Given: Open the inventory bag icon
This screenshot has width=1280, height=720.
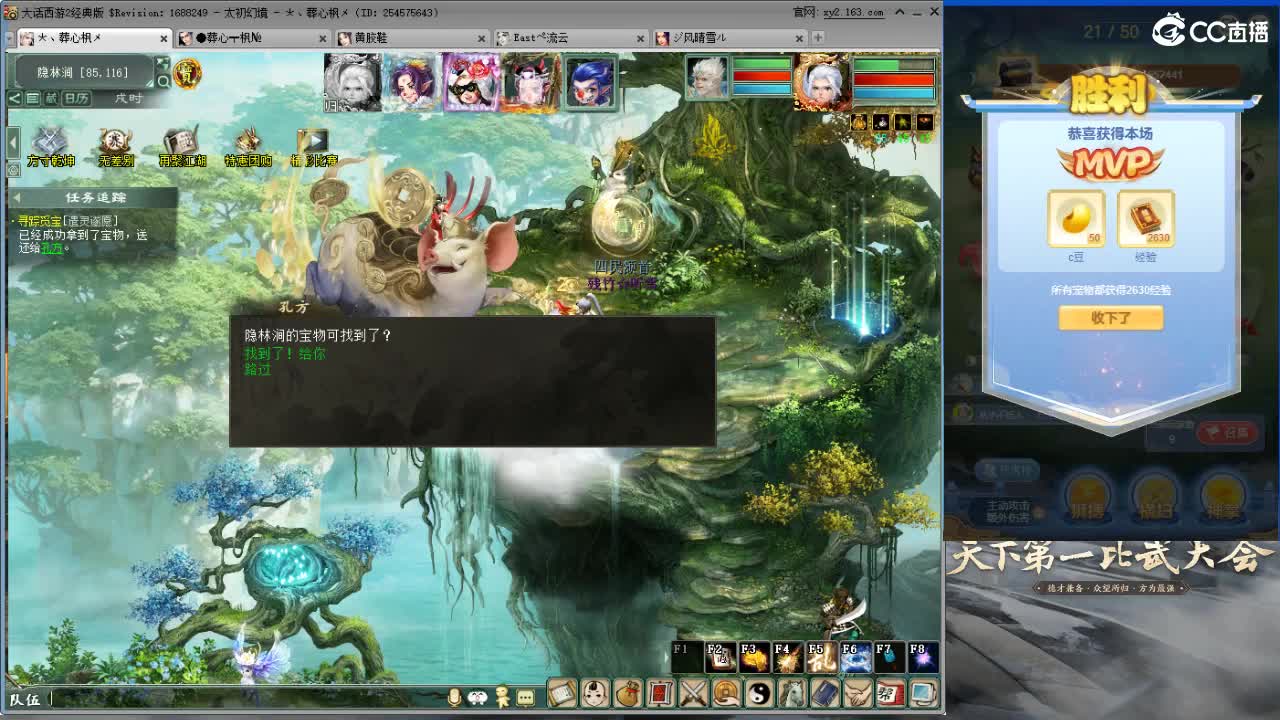Looking at the screenshot, I should pyautogui.click(x=628, y=693).
